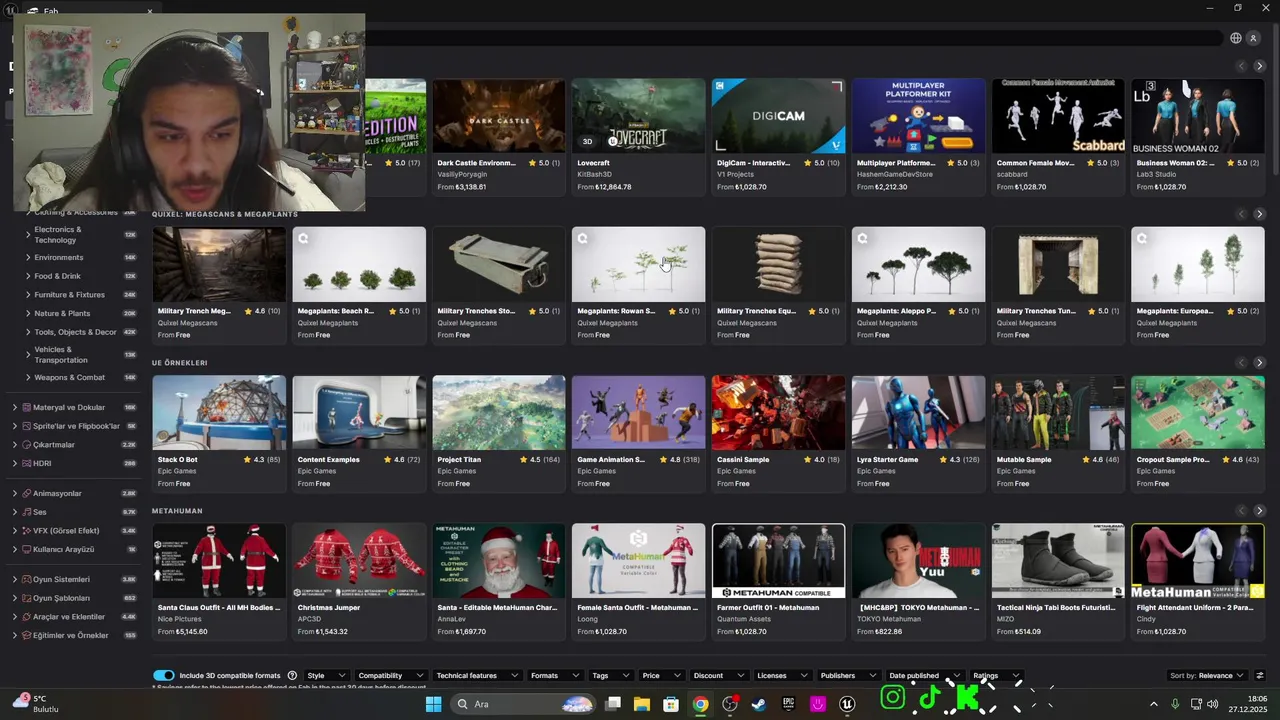Open the Dark Castle Environment thumbnail
This screenshot has height=720, width=1280.
click(x=499, y=115)
